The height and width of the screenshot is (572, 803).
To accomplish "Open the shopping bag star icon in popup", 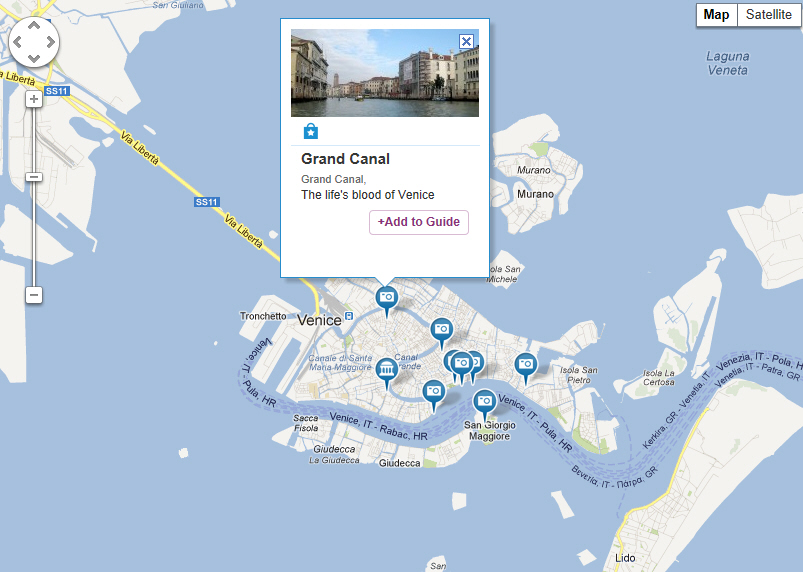I will pos(311,132).
